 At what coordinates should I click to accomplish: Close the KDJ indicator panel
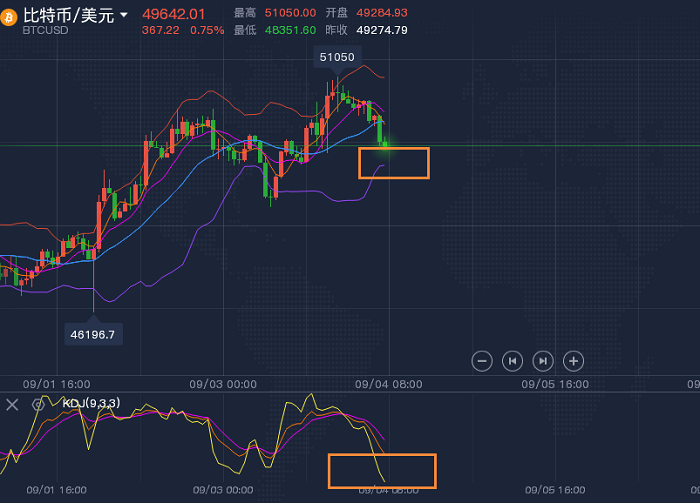pyautogui.click(x=13, y=404)
